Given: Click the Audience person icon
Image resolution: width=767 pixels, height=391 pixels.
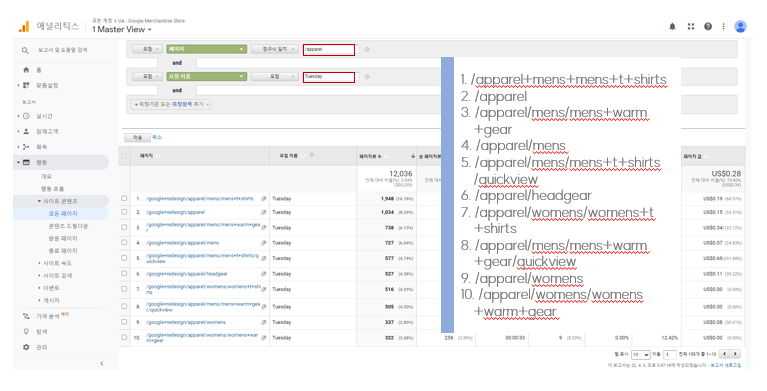Looking at the screenshot, I should pyautogui.click(x=26, y=131).
